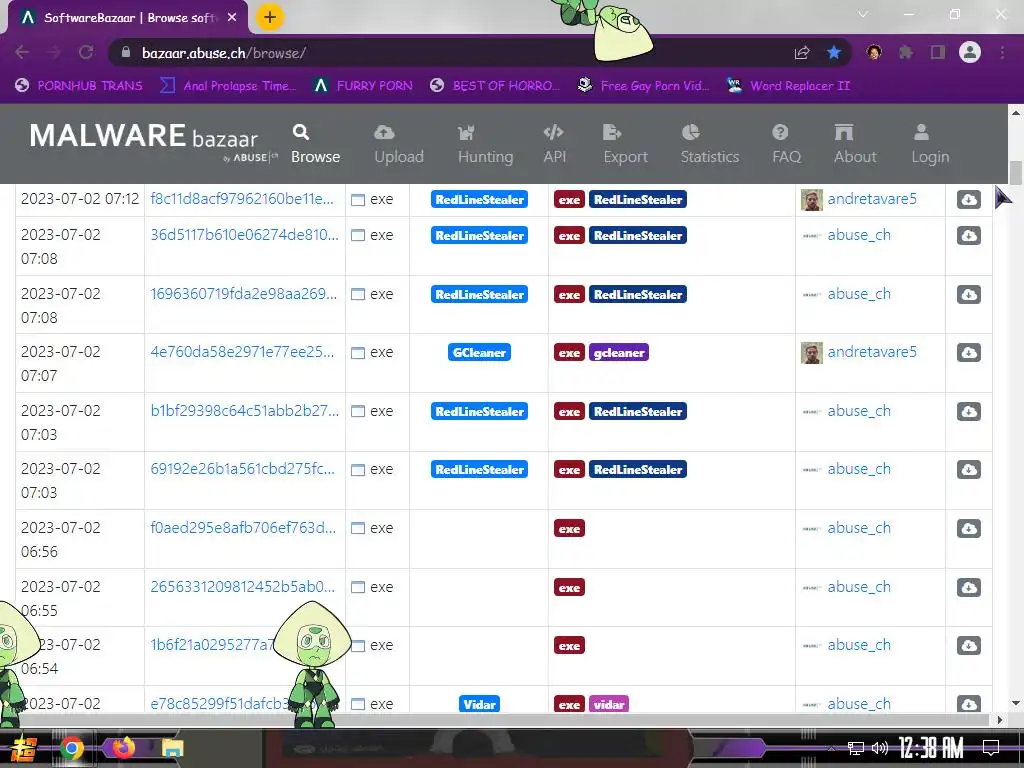Screen dimensions: 1024x768
Task: Click the browser back arrow
Action: click(22, 52)
